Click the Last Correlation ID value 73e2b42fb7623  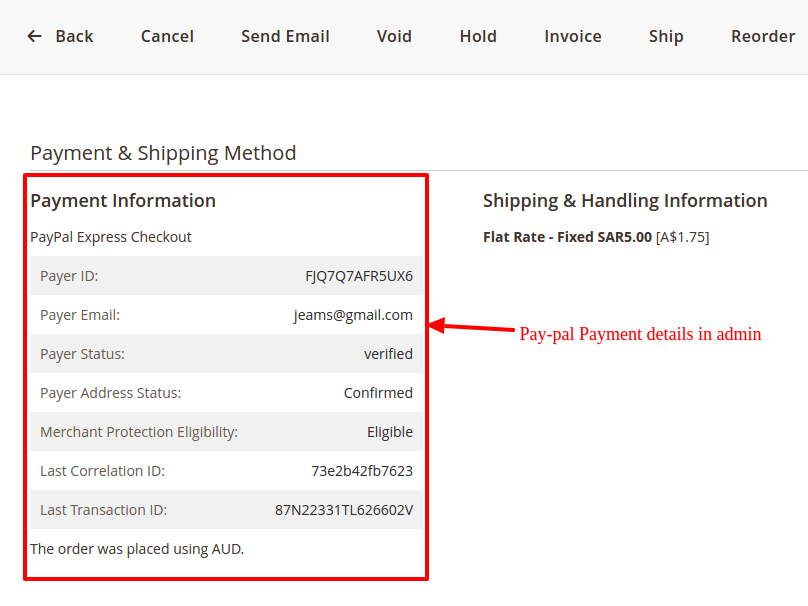(x=362, y=471)
